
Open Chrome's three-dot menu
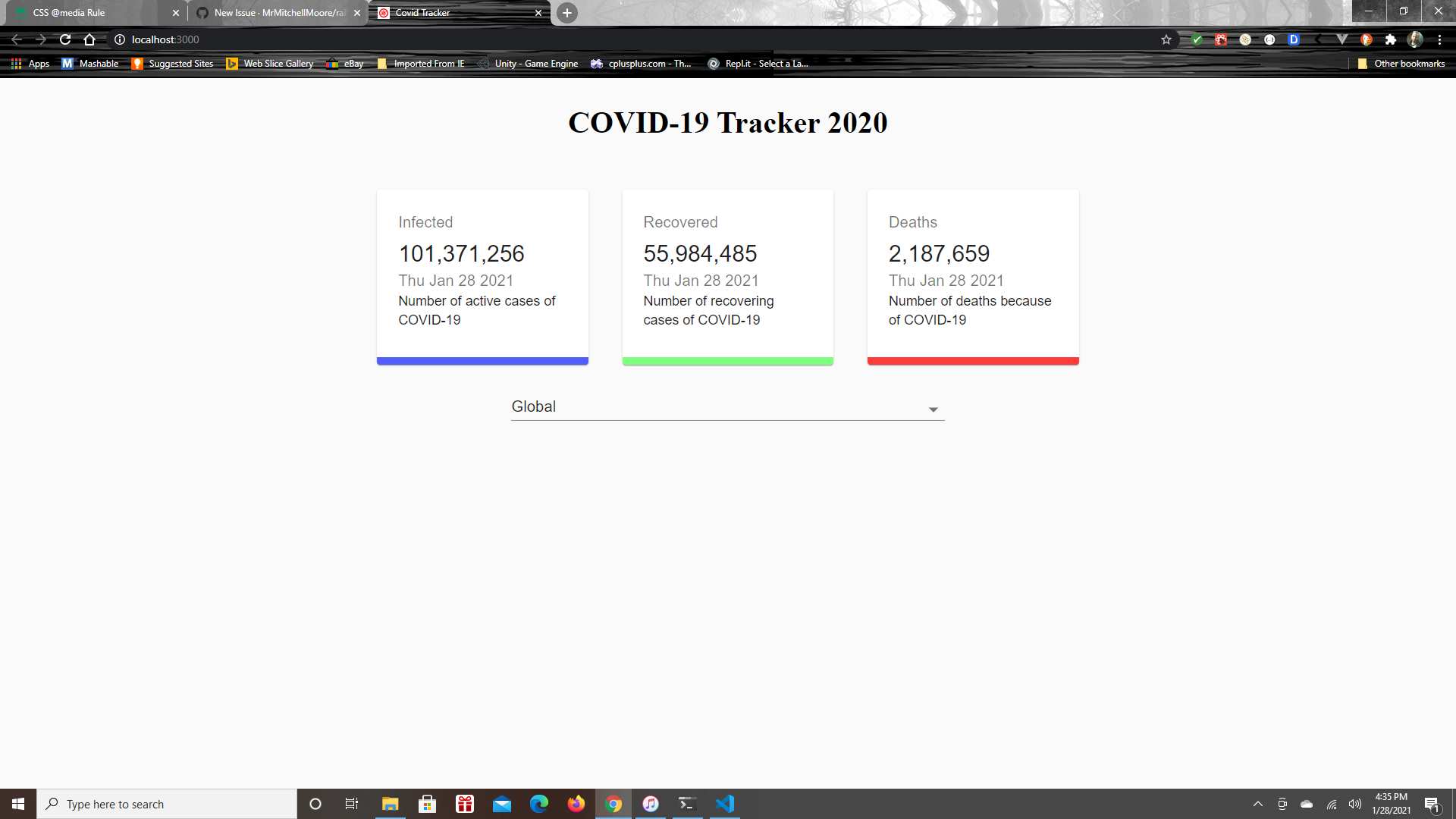[x=1439, y=39]
